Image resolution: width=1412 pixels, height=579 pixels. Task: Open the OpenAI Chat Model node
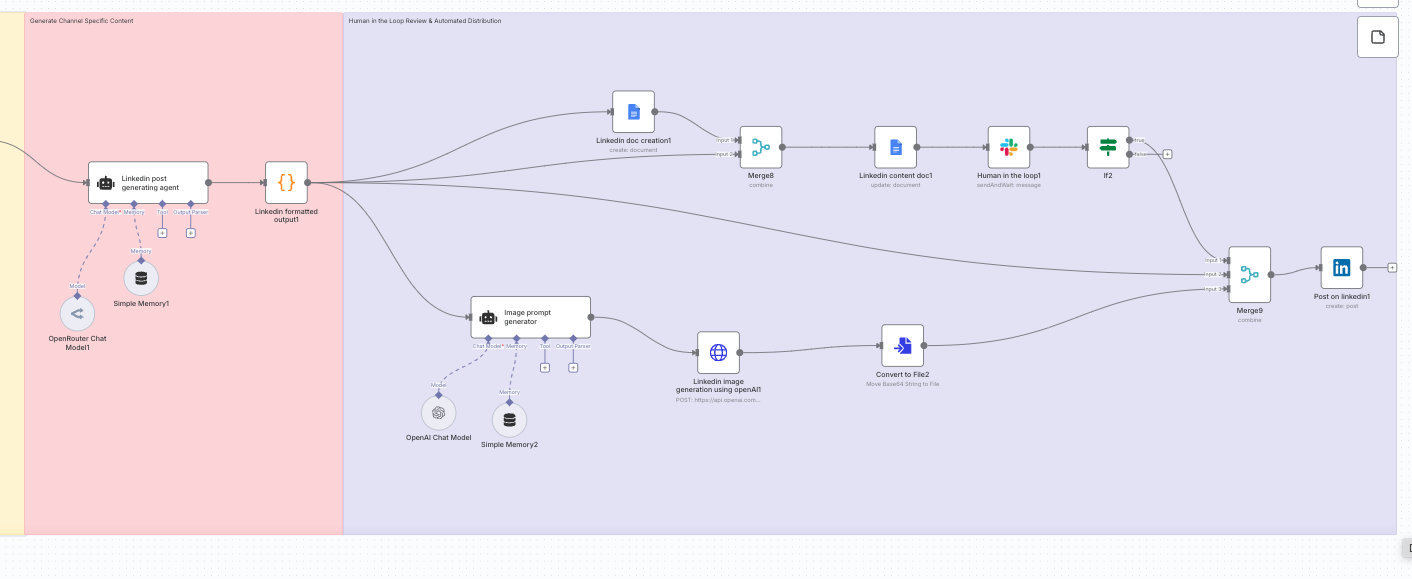[439, 412]
